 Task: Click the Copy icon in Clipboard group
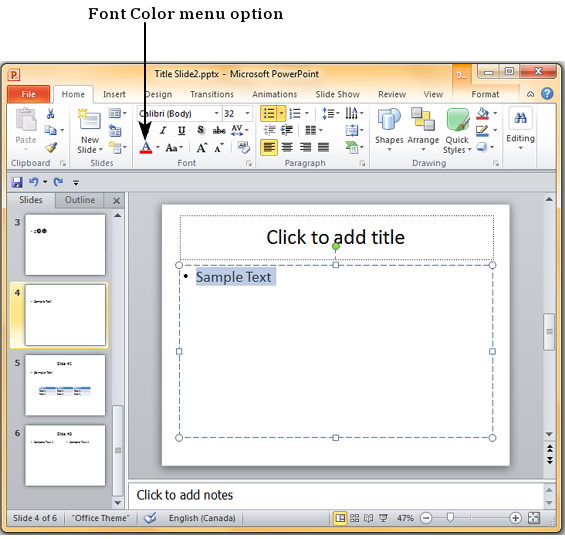point(50,130)
